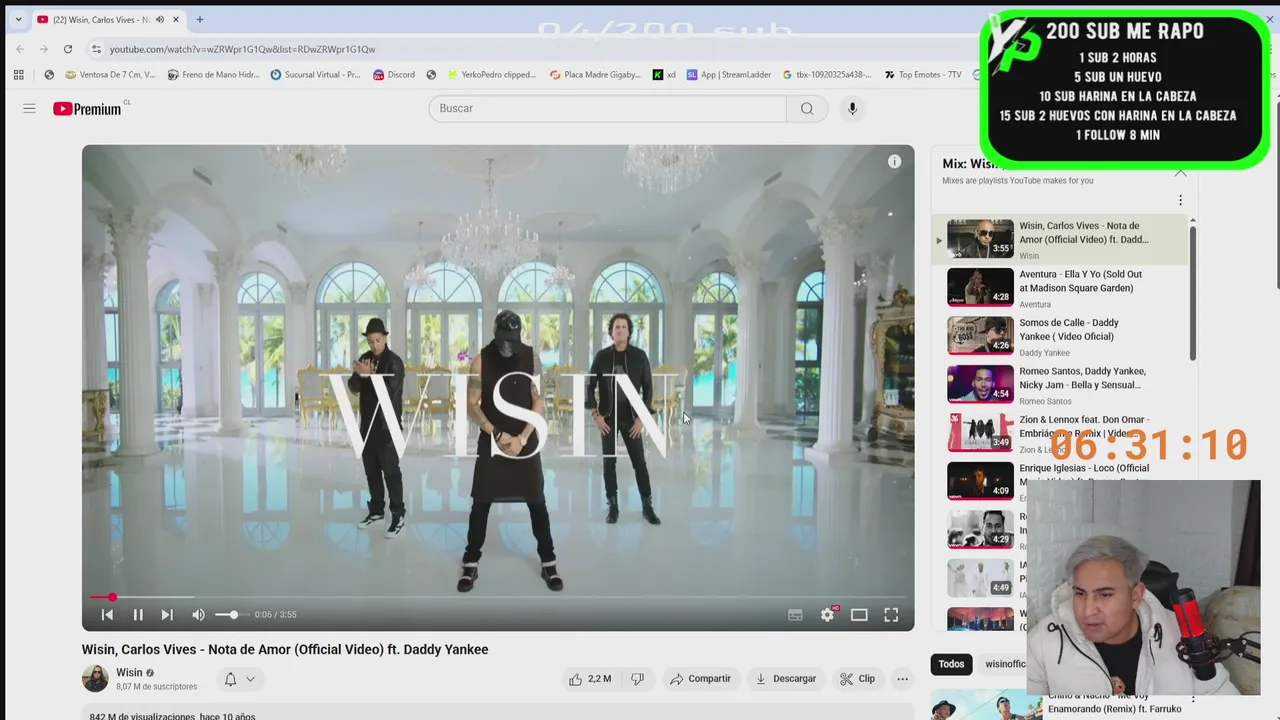Mute the video player volume

click(x=198, y=615)
